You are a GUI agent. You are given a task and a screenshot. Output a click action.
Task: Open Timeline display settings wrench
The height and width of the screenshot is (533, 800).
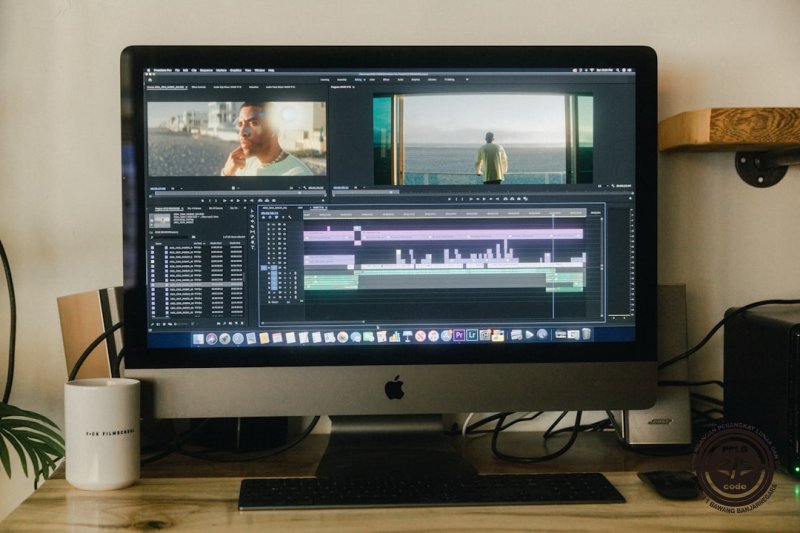pos(290,217)
